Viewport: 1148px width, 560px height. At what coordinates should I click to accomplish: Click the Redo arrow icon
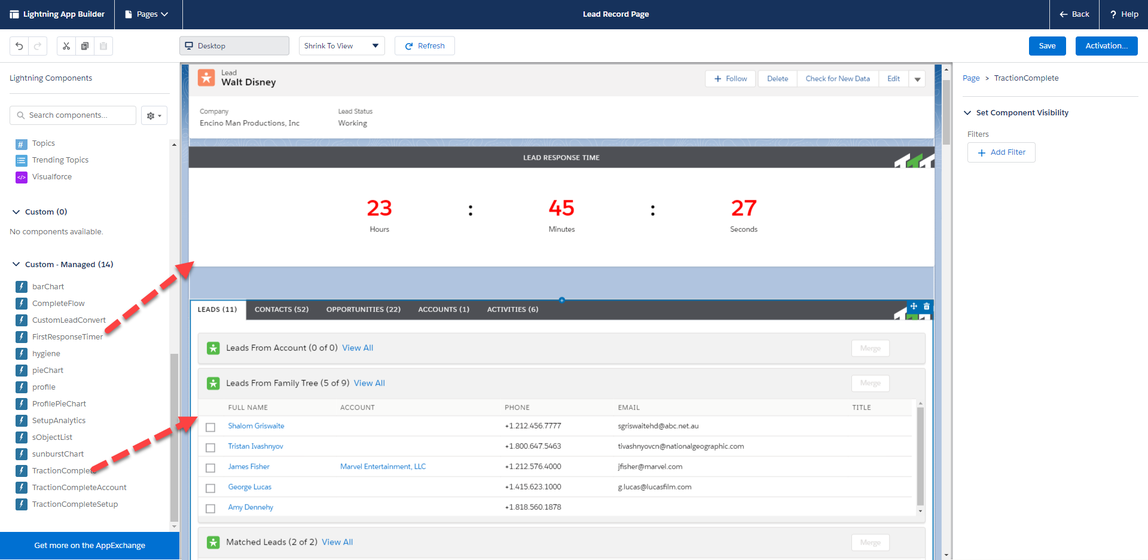point(39,46)
